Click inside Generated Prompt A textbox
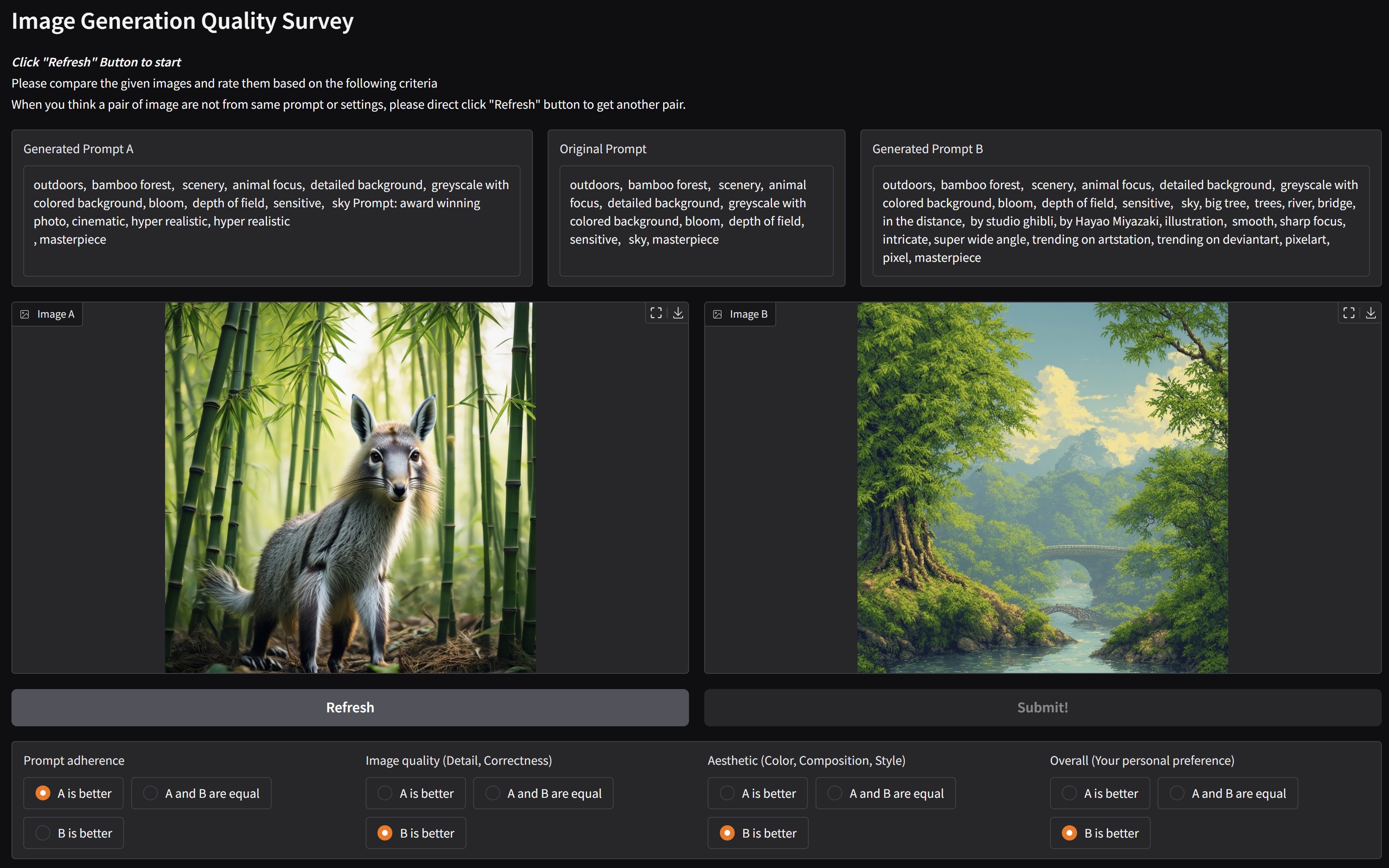 [x=271, y=221]
